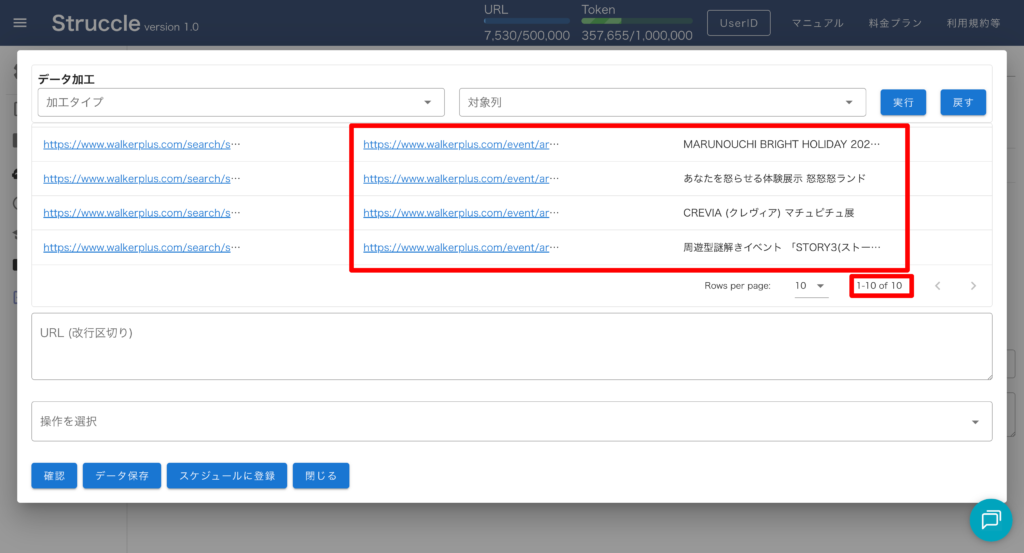The height and width of the screenshot is (553, 1024).
Task: Open event link in MARUNOUCHI BRIGHT HOLIDAY row
Action: [x=460, y=144]
